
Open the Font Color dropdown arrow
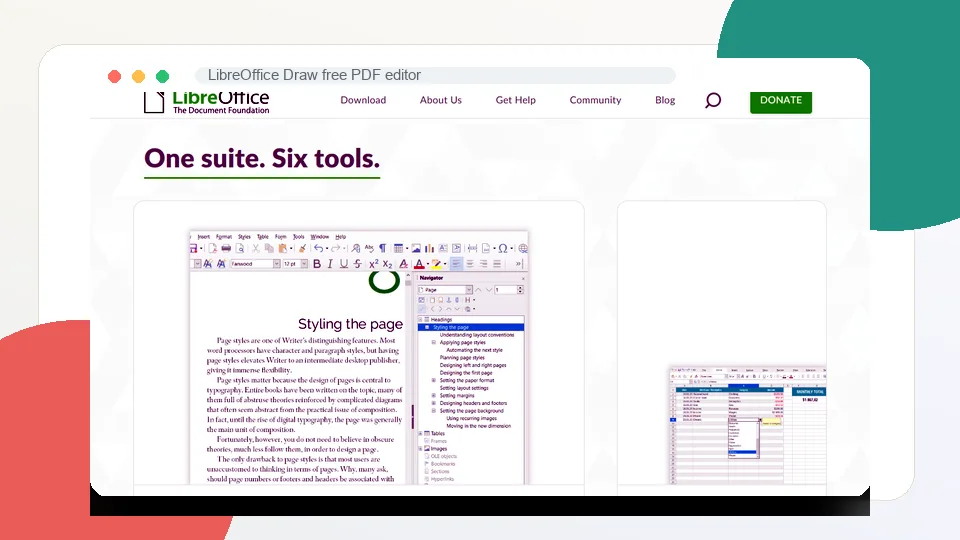[427, 264]
